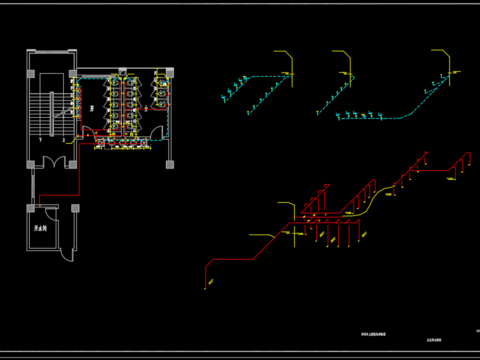The height and width of the screenshot is (360, 480).
Task: Click the row of washbasins along the toilet bottom wall
Action: pos(122,143)
